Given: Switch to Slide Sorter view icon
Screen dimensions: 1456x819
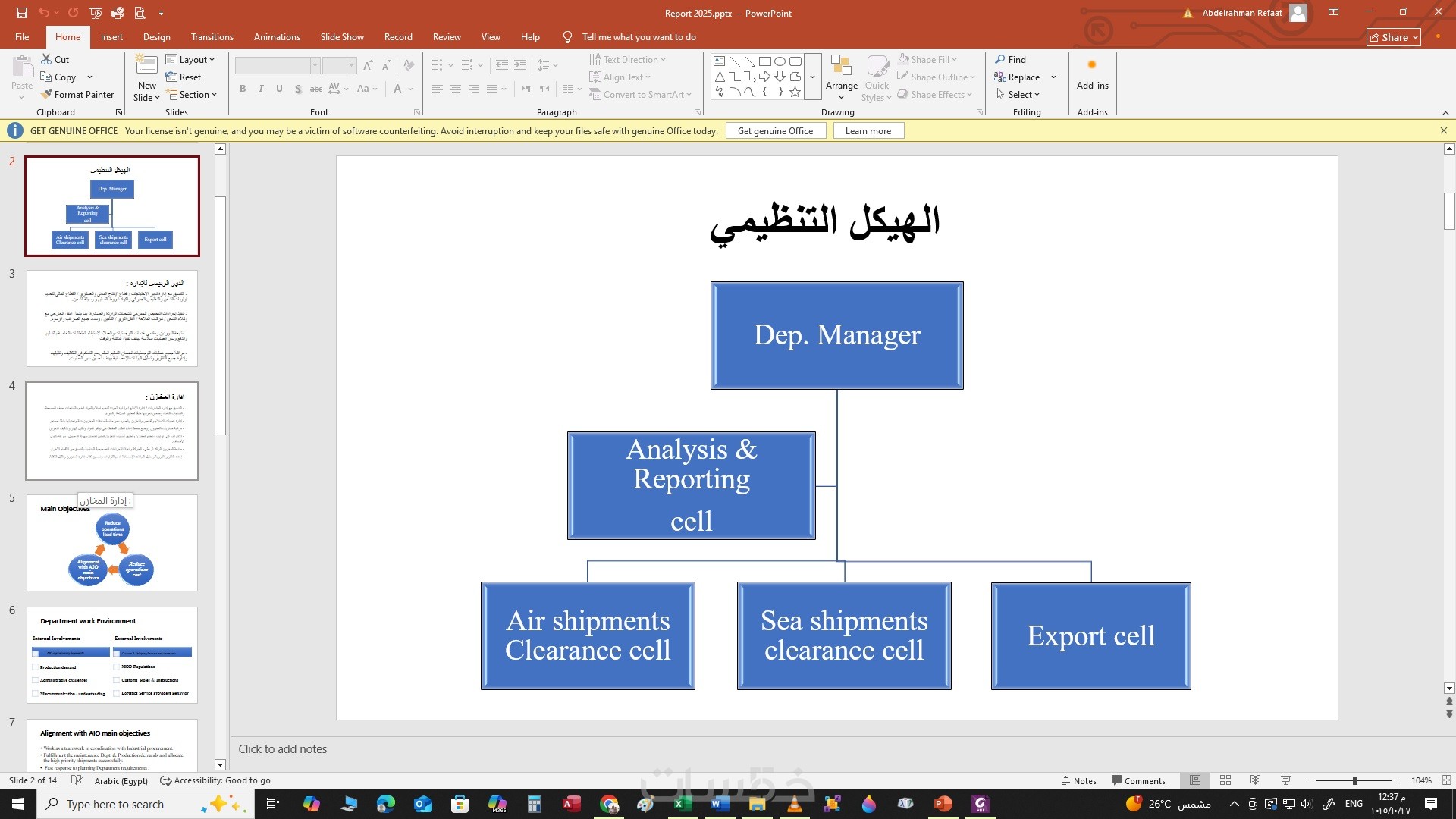Looking at the screenshot, I should point(1225,780).
